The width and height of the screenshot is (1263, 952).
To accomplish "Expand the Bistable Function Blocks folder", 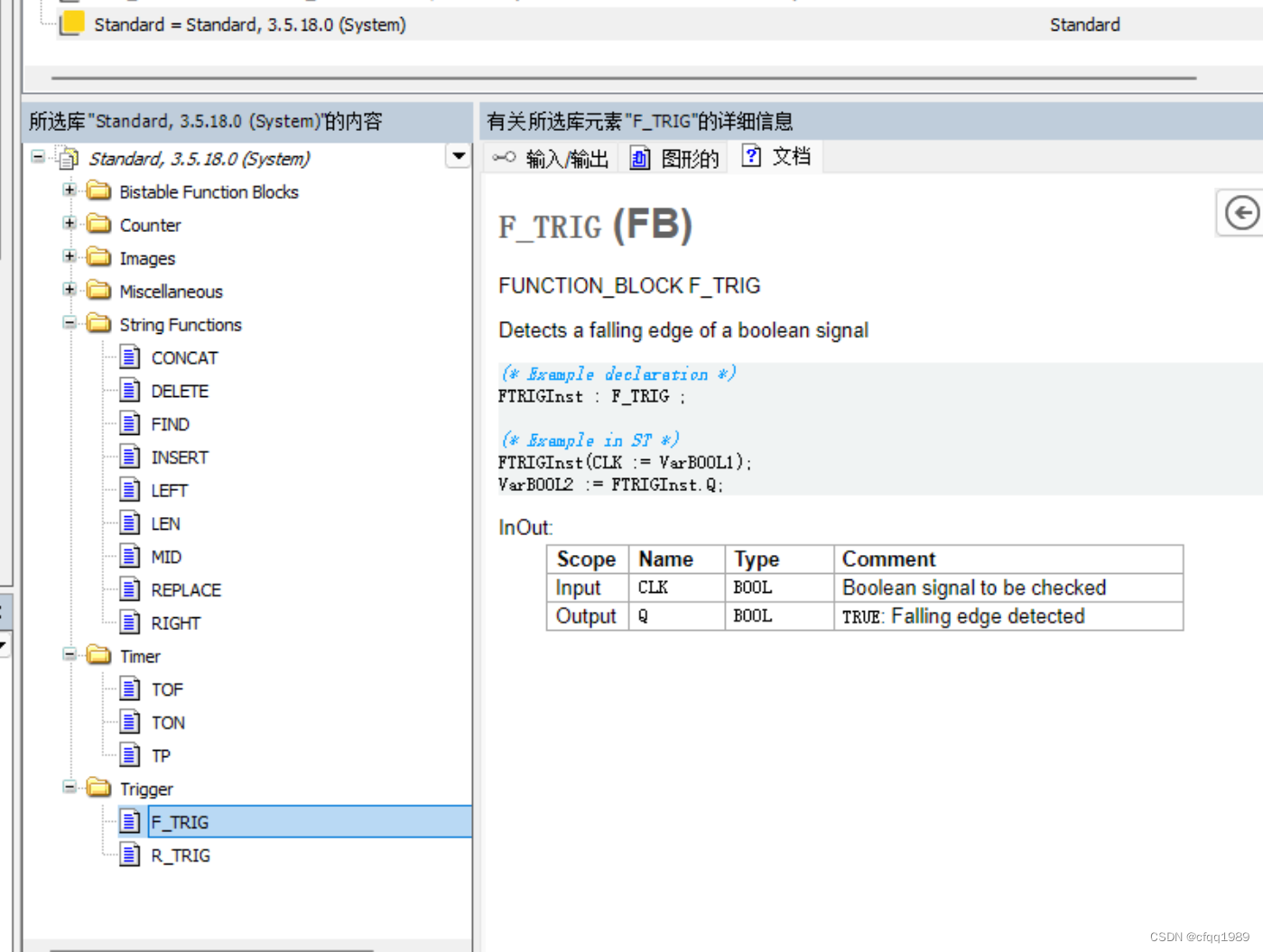I will (70, 190).
